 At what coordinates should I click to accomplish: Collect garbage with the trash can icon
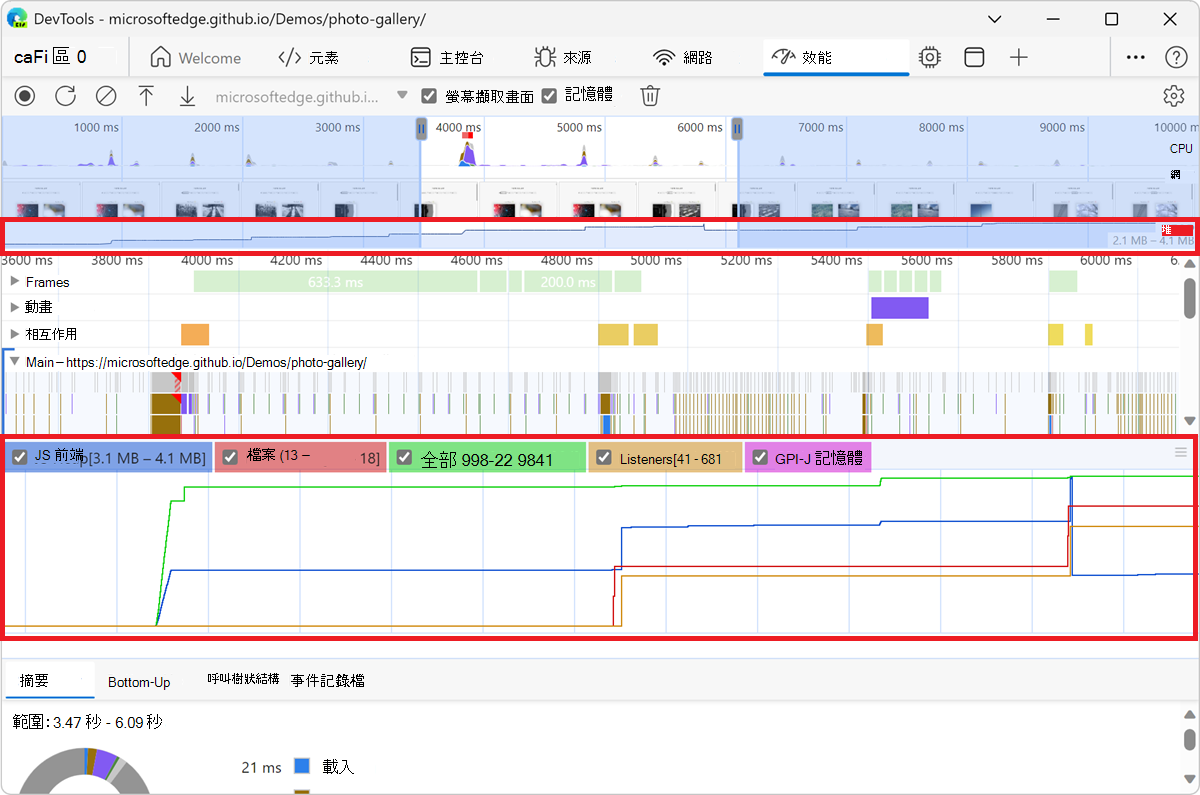[x=650, y=96]
